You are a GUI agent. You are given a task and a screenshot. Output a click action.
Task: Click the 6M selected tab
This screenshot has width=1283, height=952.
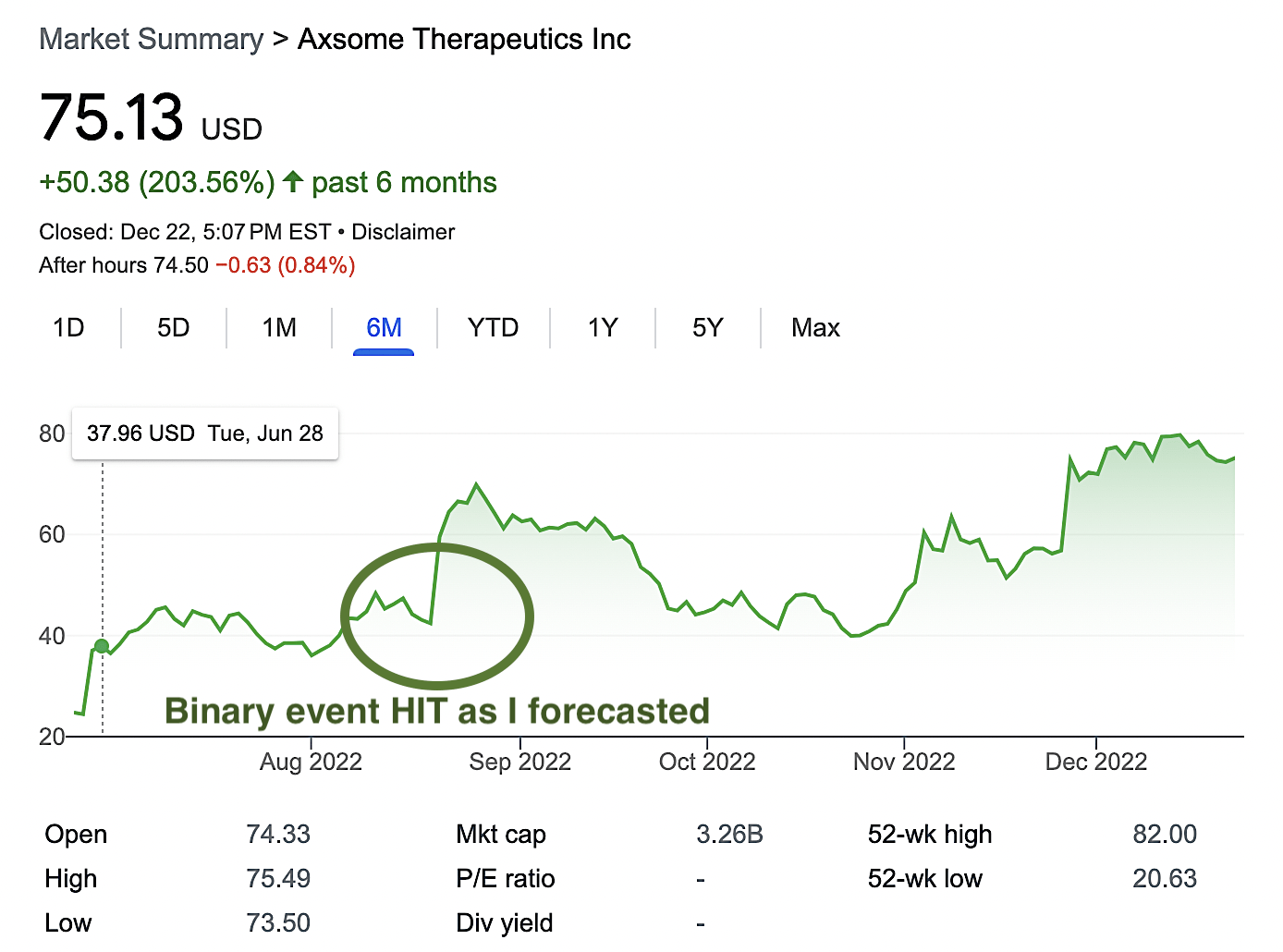pos(384,328)
